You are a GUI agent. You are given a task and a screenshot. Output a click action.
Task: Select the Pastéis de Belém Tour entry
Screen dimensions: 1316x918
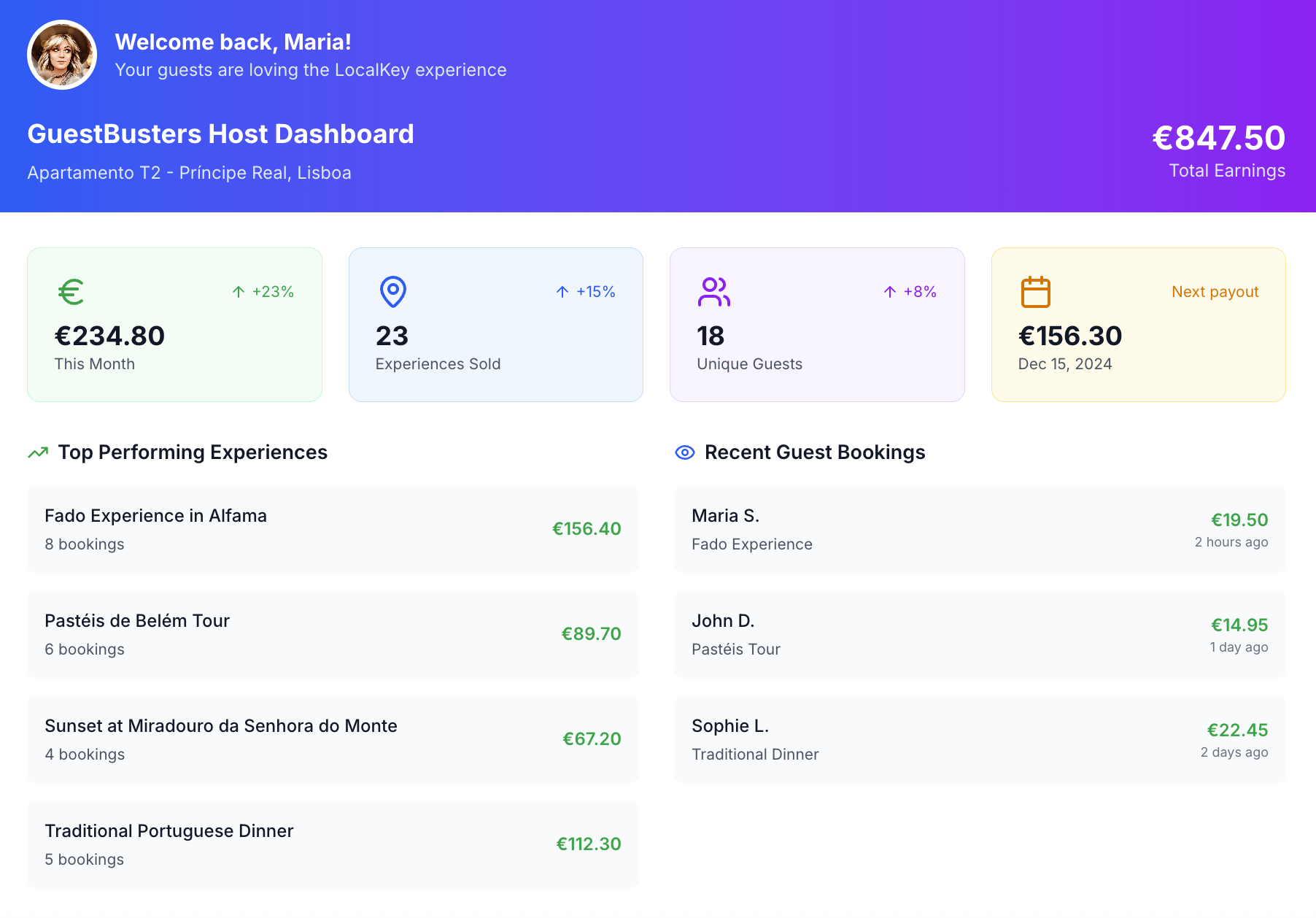(x=333, y=633)
